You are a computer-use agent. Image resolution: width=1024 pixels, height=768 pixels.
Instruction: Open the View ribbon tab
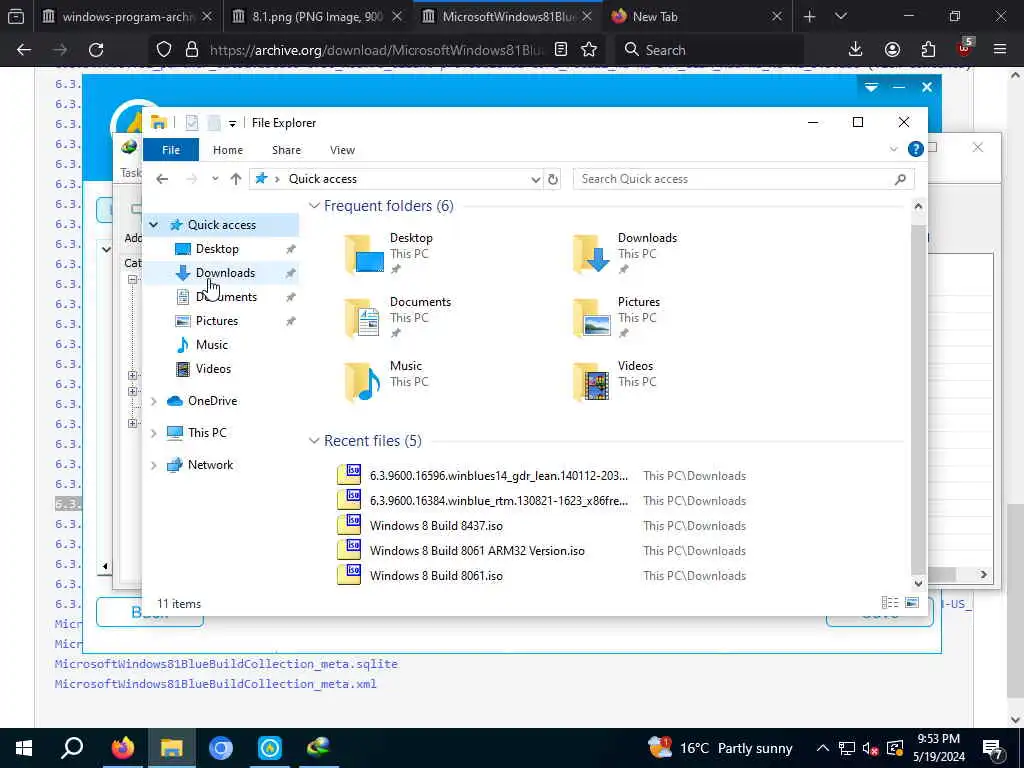click(x=342, y=150)
